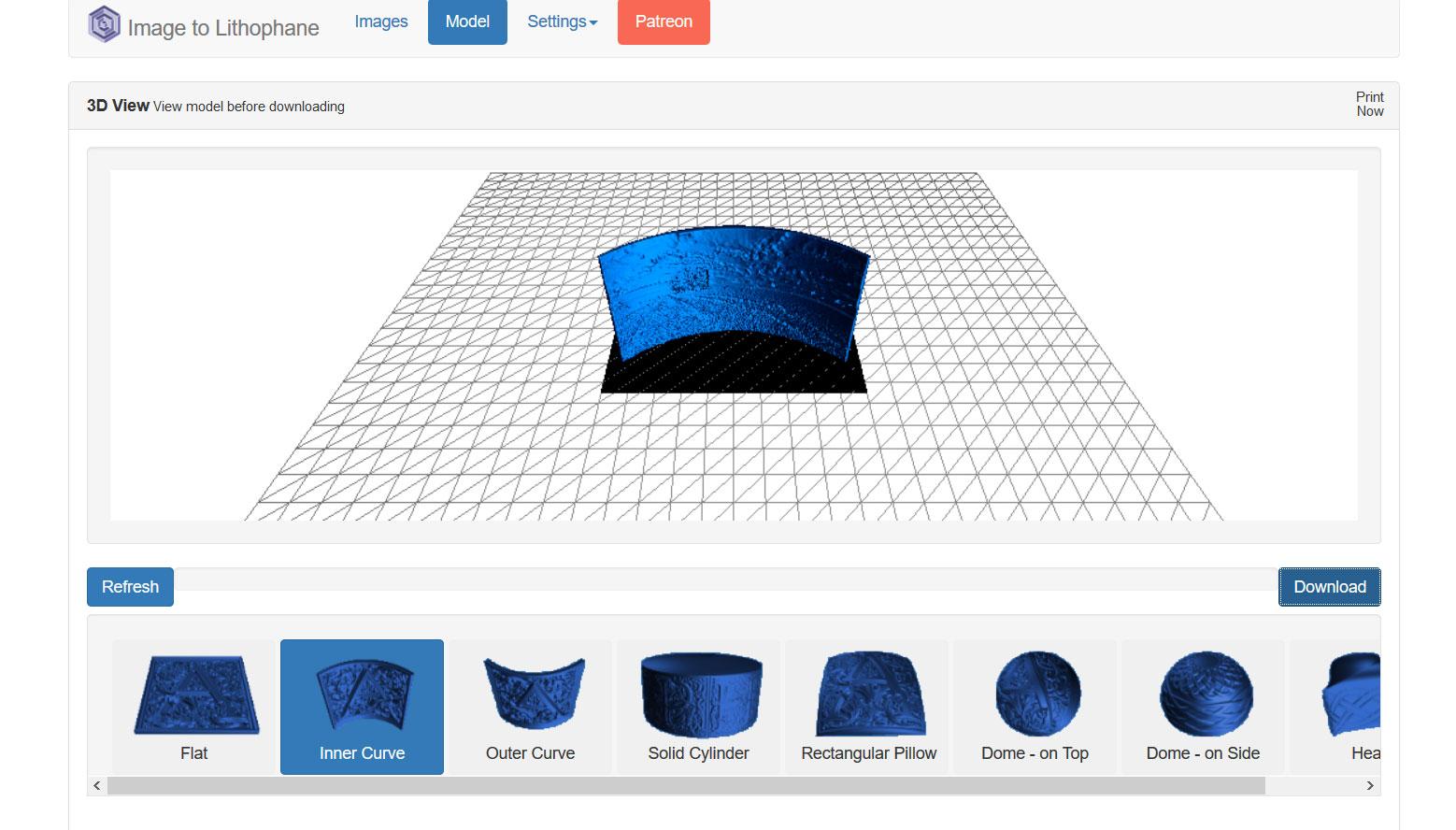Open the Images tab
1456x830 pixels.
[x=381, y=21]
